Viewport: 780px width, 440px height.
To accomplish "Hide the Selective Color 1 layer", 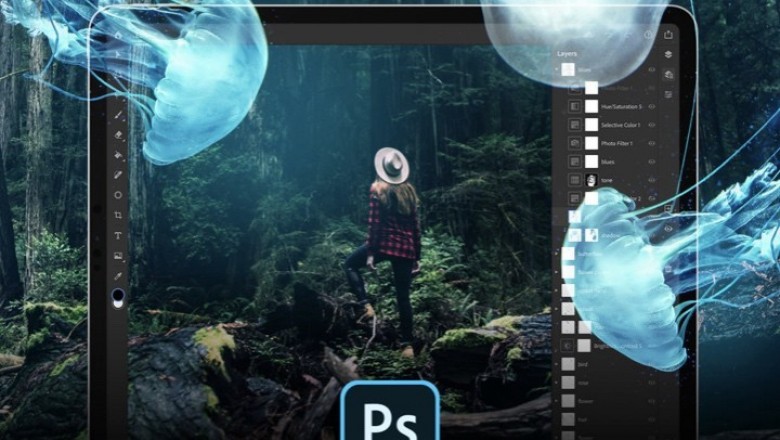I will click(x=651, y=125).
